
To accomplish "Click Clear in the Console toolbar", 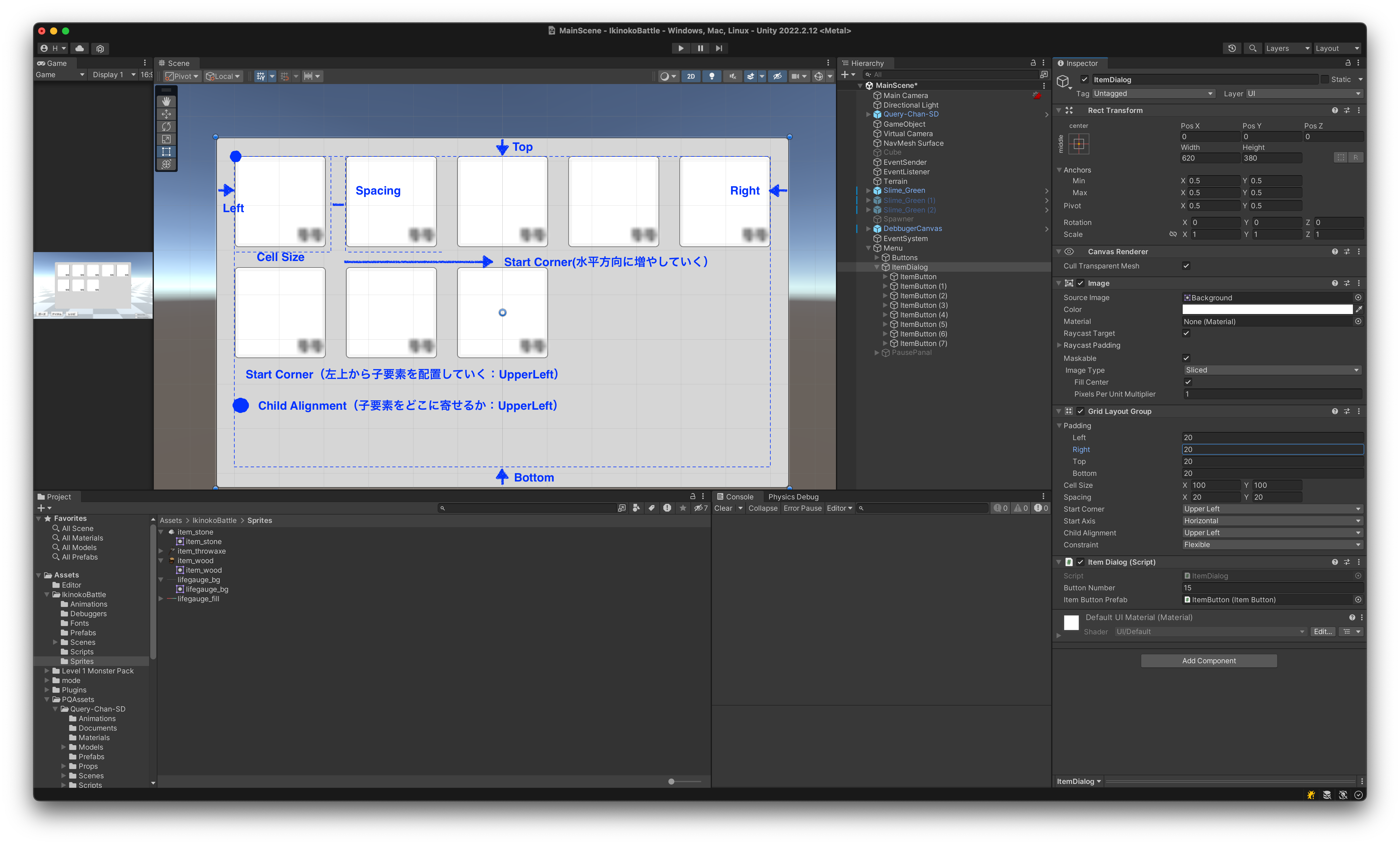I will coord(723,508).
